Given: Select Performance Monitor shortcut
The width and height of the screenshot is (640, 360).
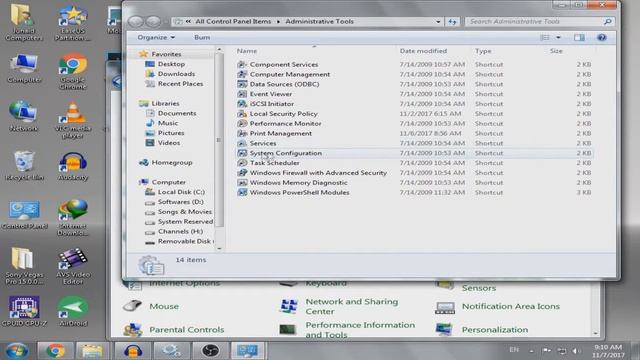Looking at the screenshot, I should pyautogui.click(x=285, y=123).
